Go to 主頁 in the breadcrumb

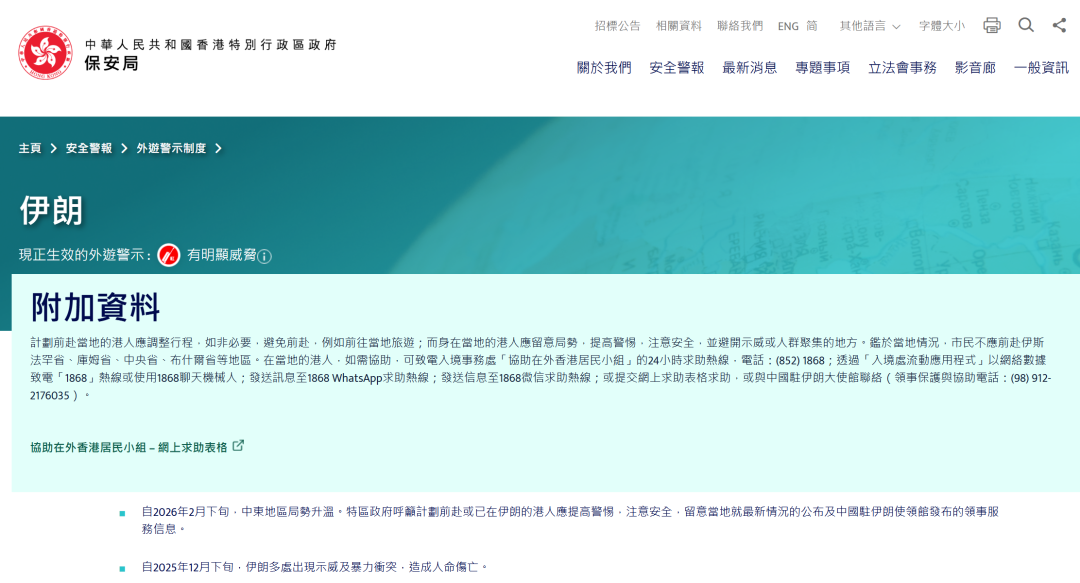pos(30,148)
